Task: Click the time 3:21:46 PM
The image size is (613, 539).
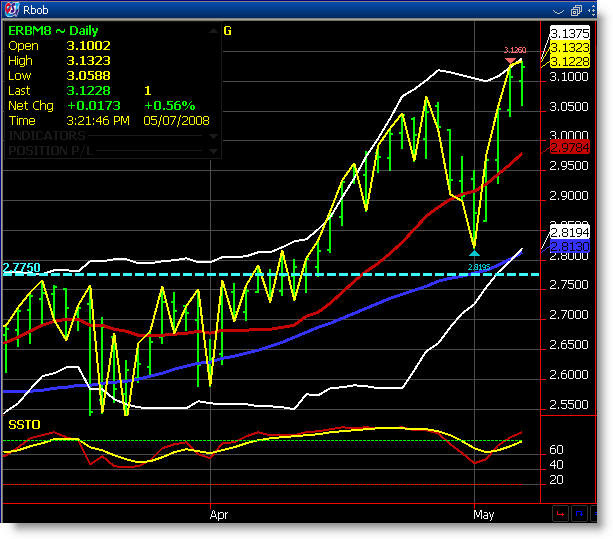Action: point(98,120)
